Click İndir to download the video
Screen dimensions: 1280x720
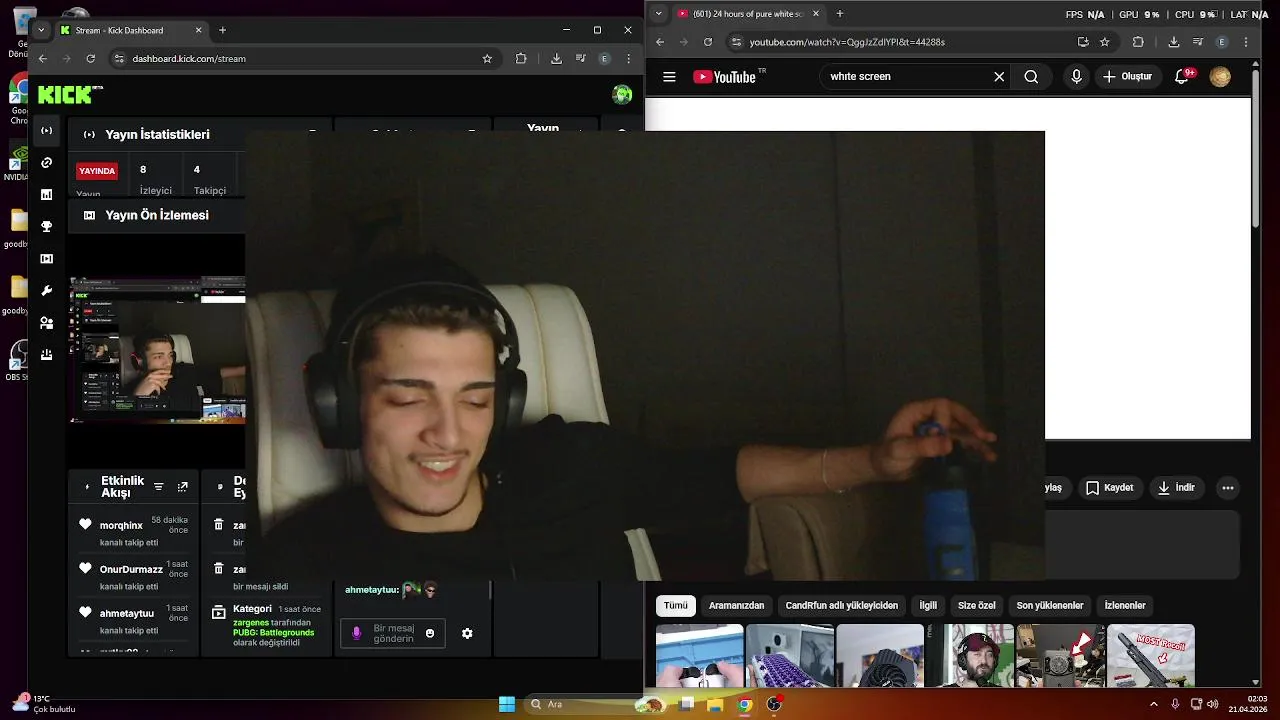point(1176,488)
